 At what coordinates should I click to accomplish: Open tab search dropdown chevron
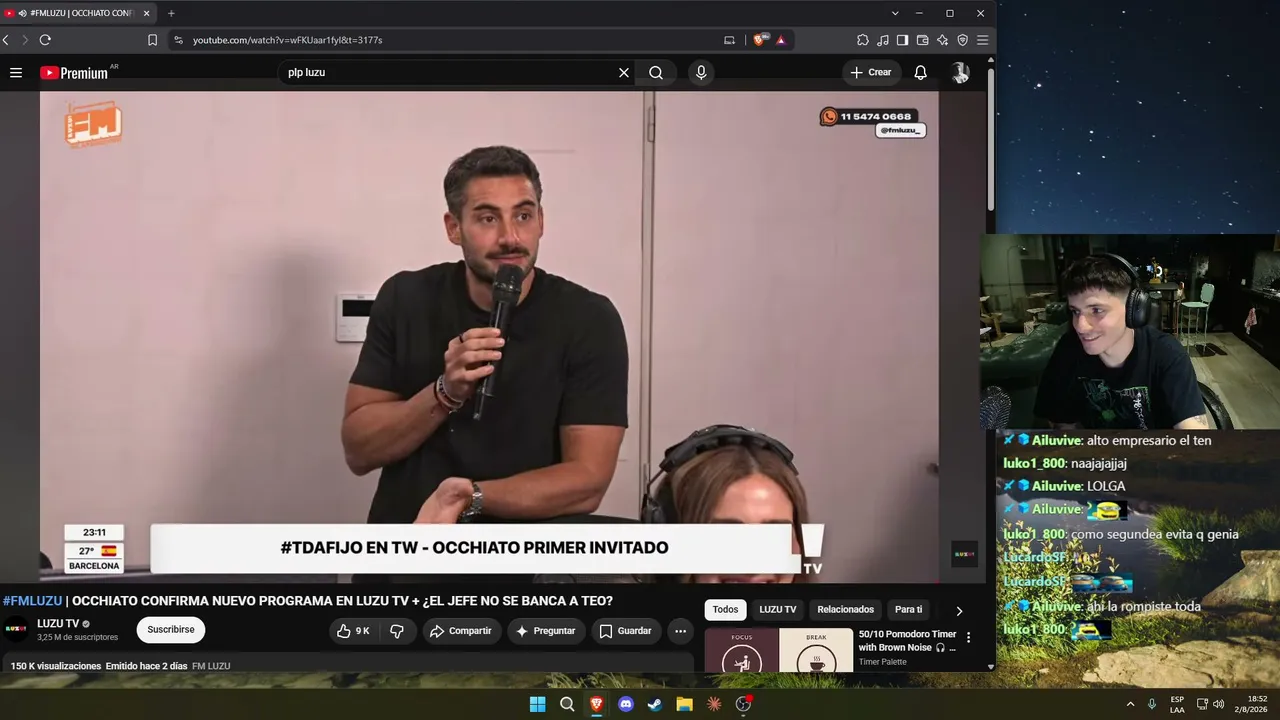tap(895, 13)
